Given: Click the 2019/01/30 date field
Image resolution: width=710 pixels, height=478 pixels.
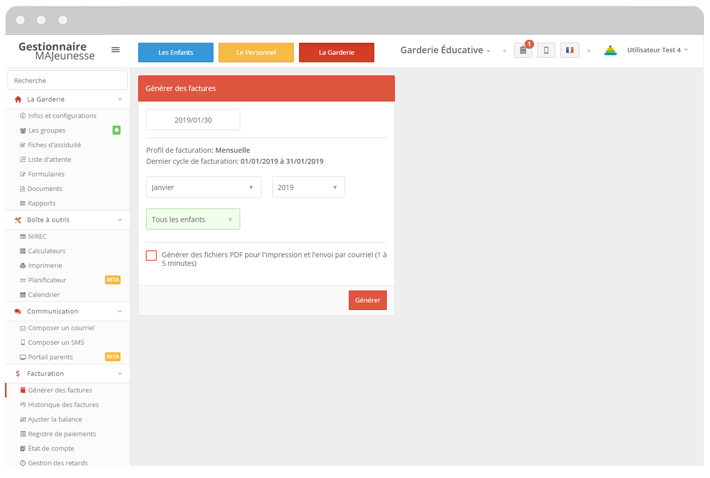Looking at the screenshot, I should [193, 120].
